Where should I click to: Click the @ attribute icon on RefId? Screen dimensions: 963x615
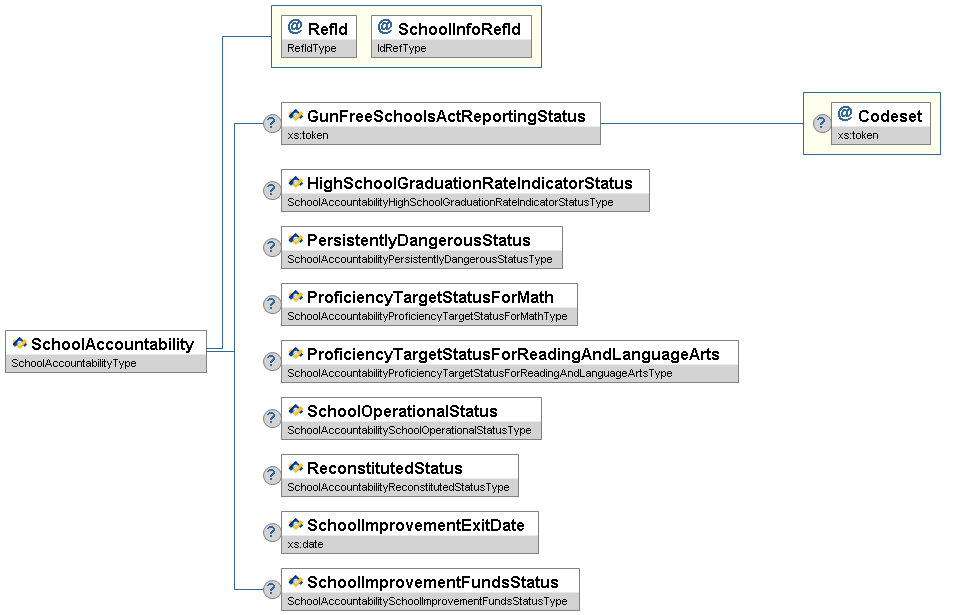pos(295,28)
